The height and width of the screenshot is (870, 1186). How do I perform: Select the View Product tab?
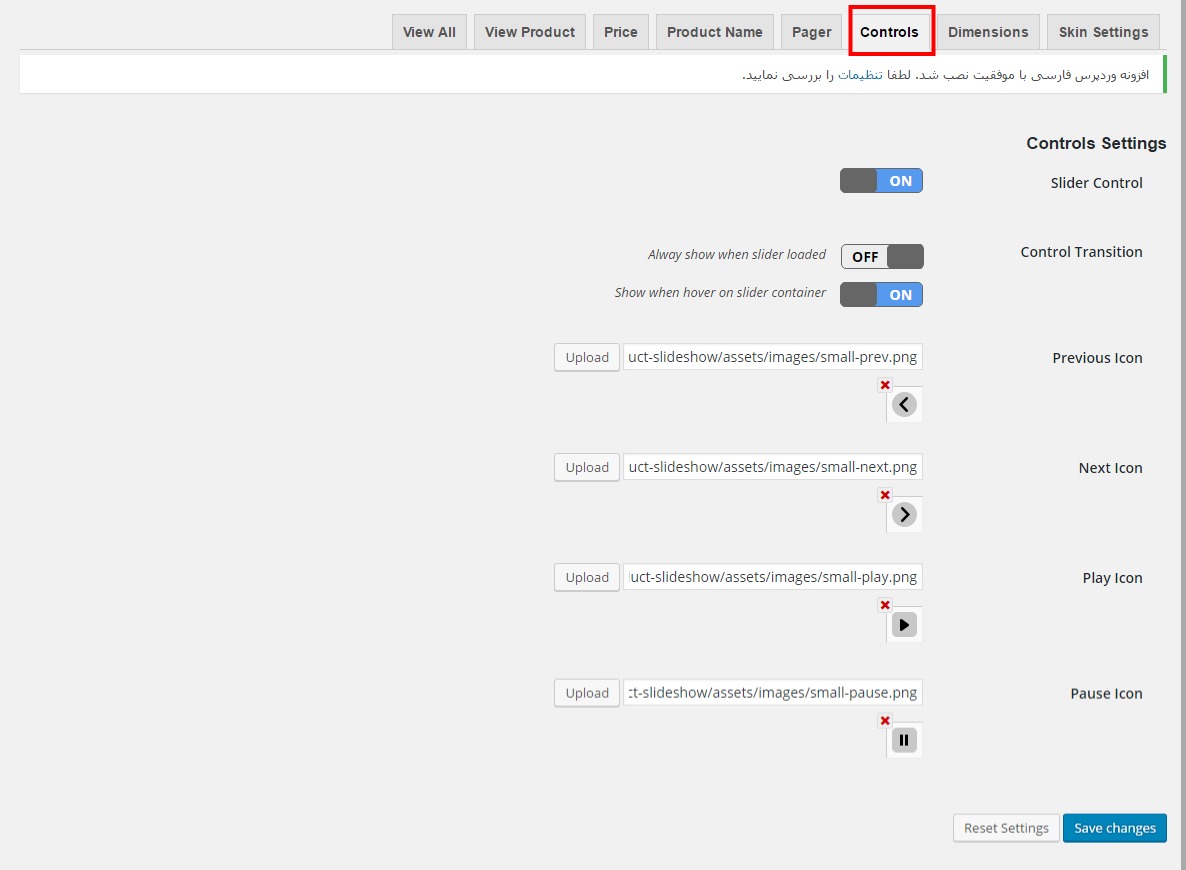tap(529, 32)
